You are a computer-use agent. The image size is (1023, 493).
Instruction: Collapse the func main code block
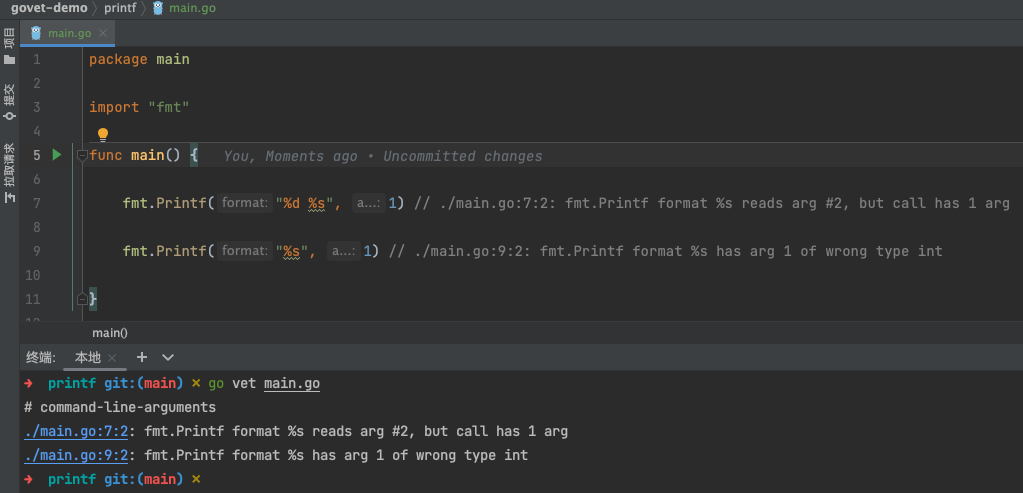tap(82, 156)
